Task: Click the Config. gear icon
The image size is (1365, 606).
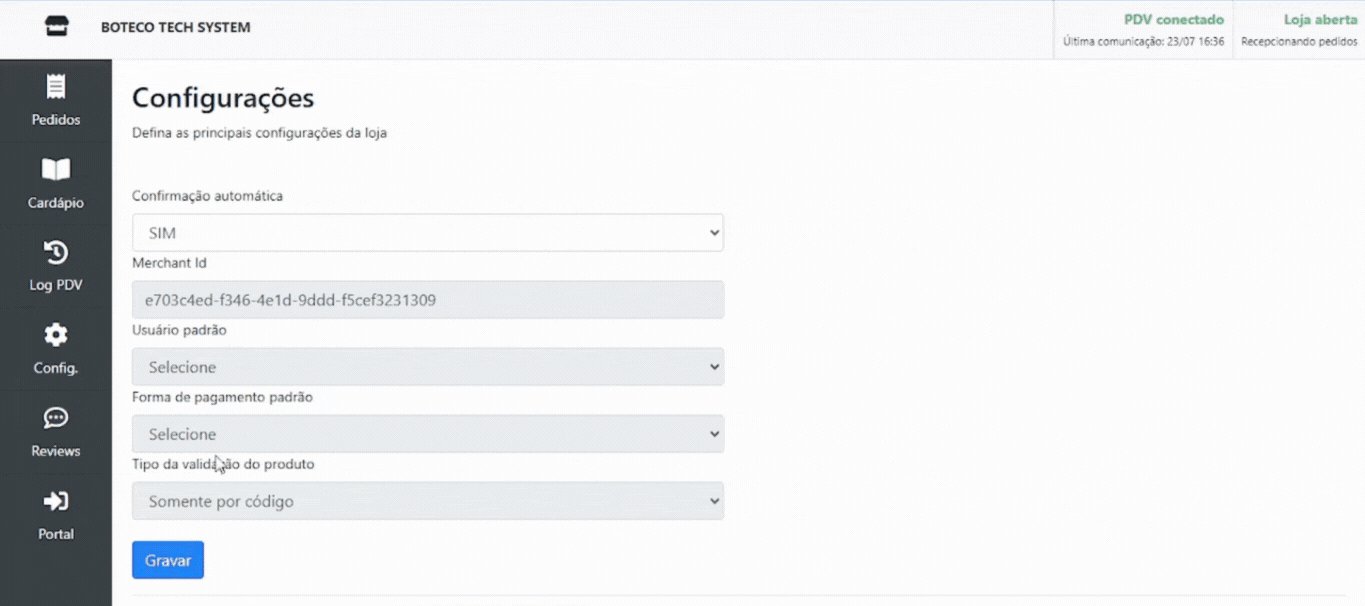Action: [x=56, y=335]
